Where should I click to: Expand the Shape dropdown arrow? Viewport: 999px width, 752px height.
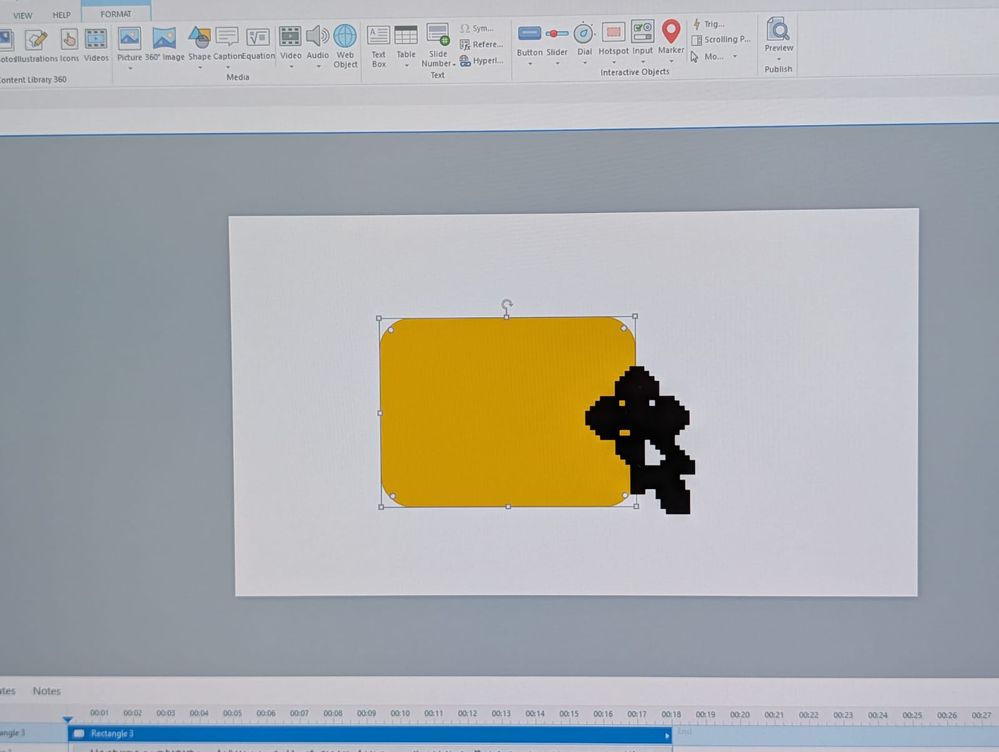click(199, 68)
